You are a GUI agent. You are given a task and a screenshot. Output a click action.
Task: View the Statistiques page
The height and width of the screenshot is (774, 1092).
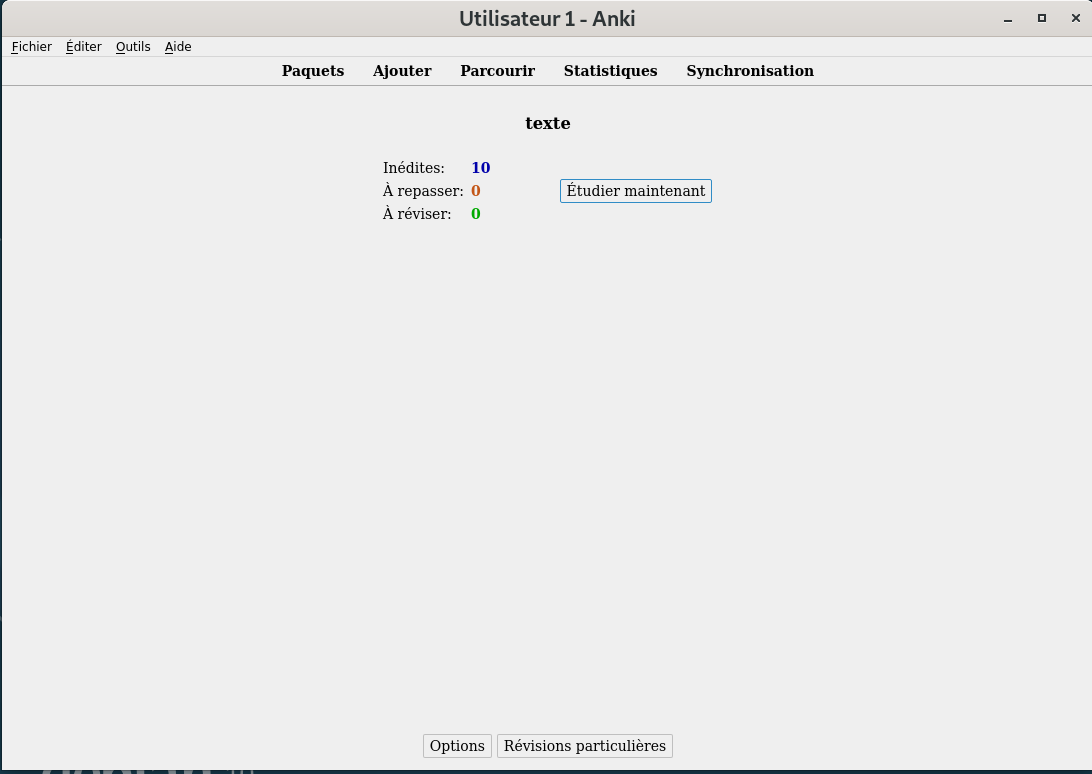pyautogui.click(x=610, y=71)
